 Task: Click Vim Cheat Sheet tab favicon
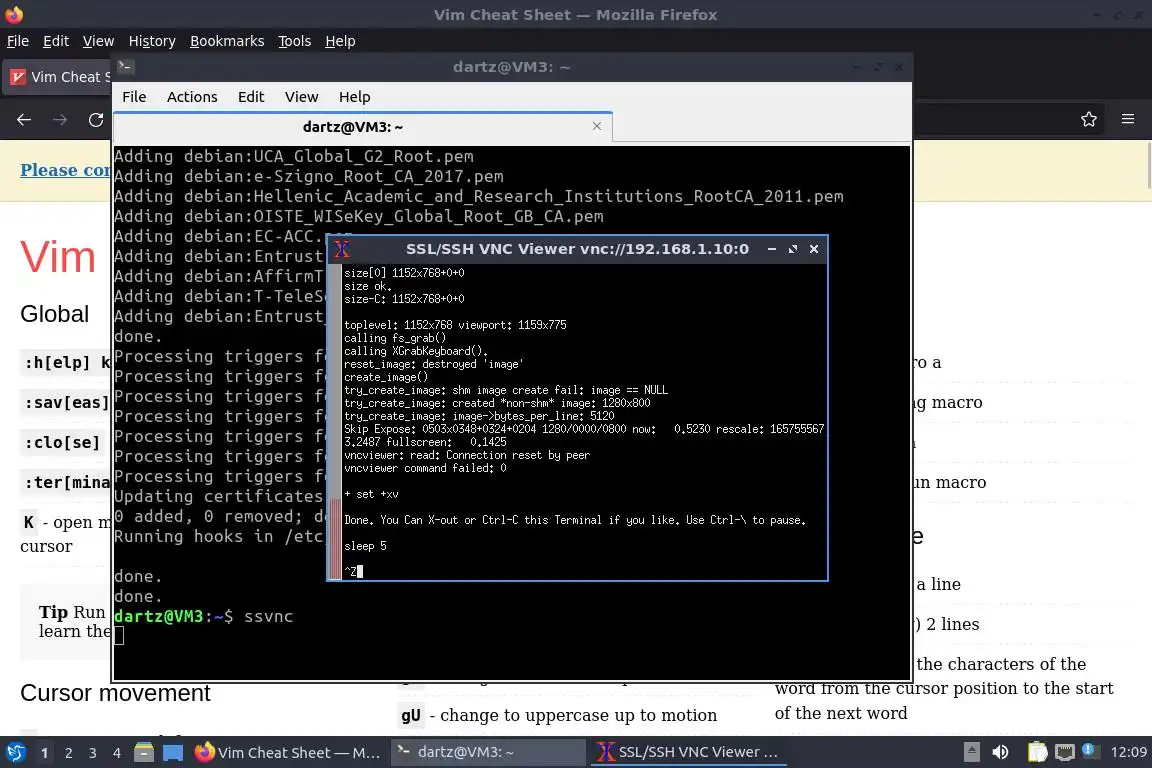(x=18, y=77)
